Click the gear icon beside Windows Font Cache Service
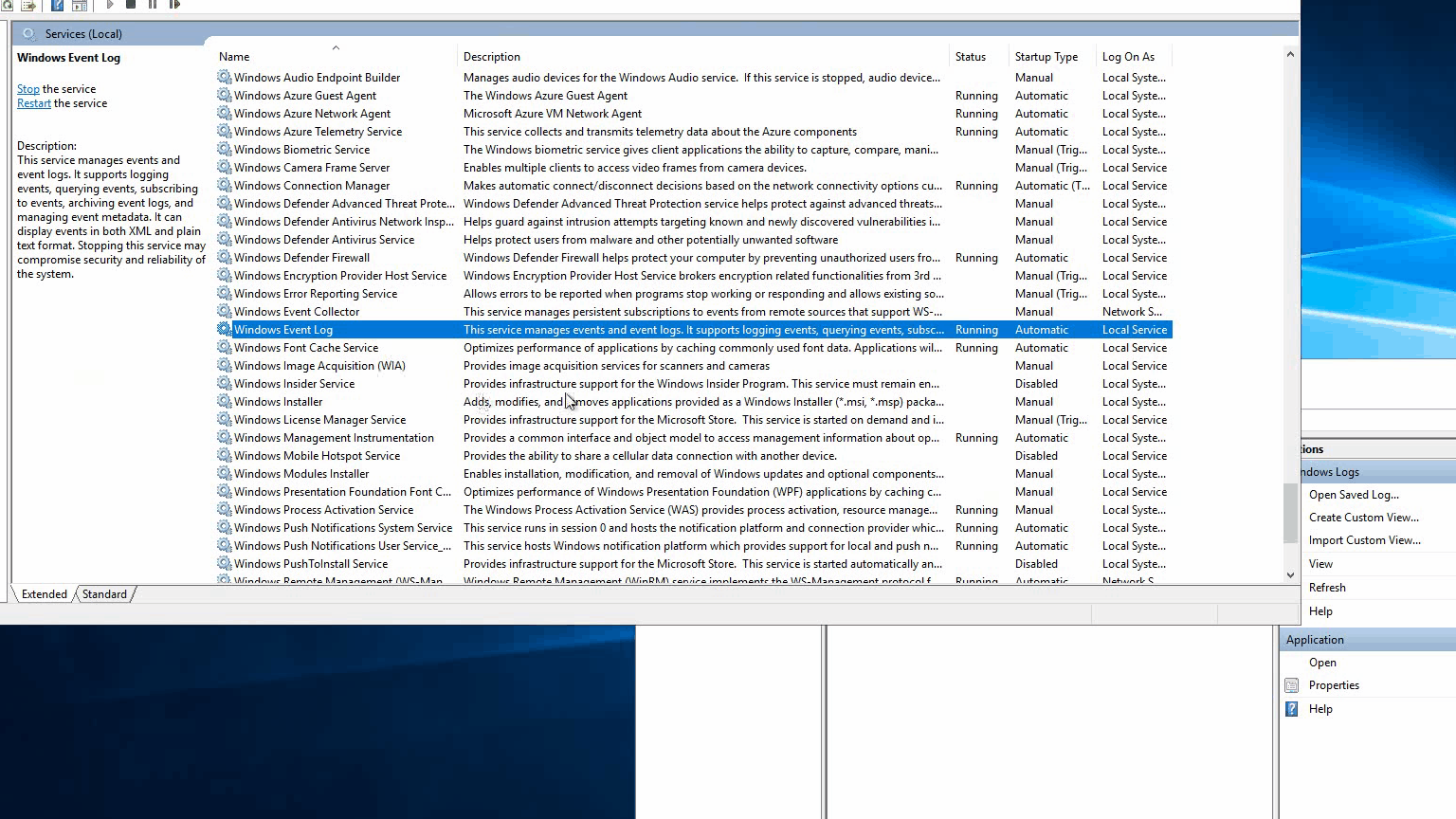Screen dimensions: 1456x819 (x=225, y=347)
